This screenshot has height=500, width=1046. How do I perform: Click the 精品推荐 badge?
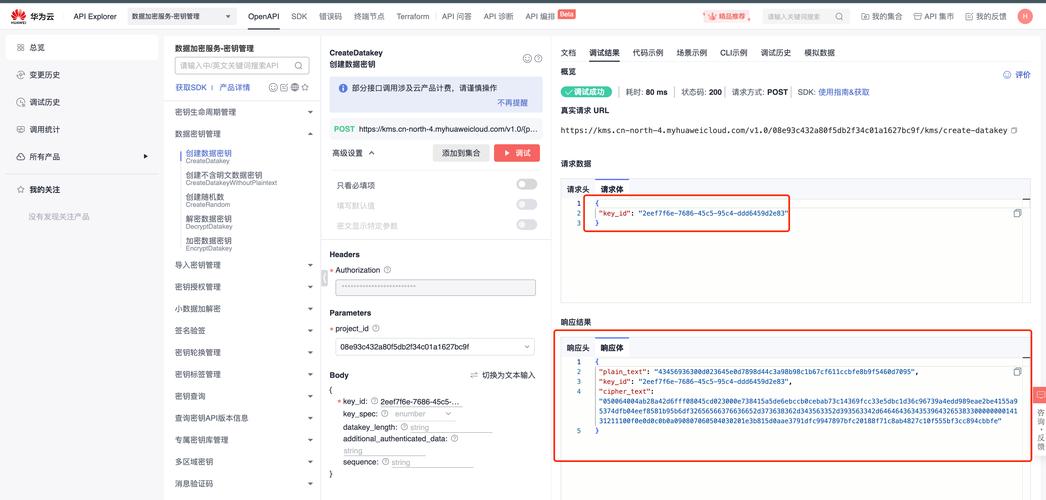pos(728,17)
